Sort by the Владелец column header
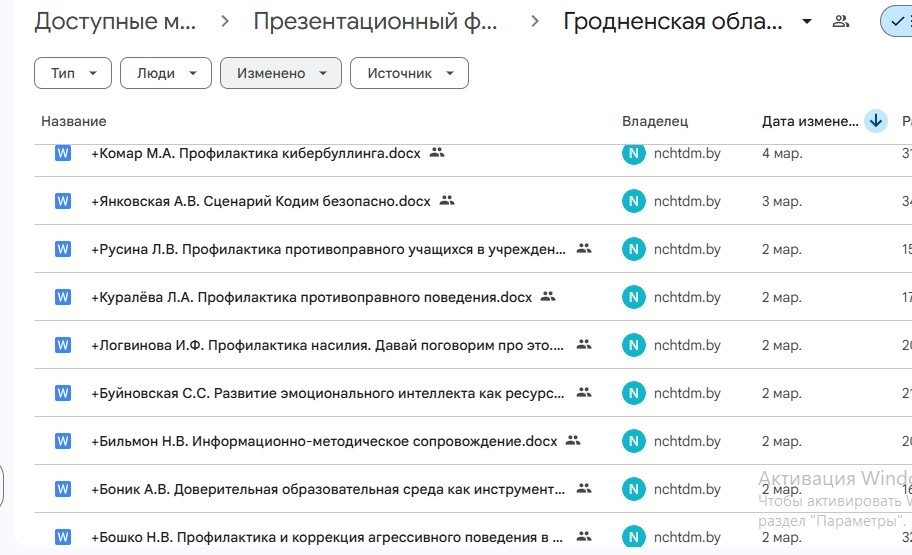 pos(655,121)
